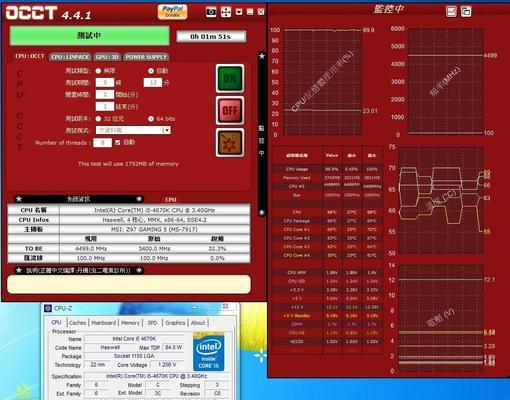Click the star icon in the system info header
This screenshot has width=510, height=400.
pos(19,199)
